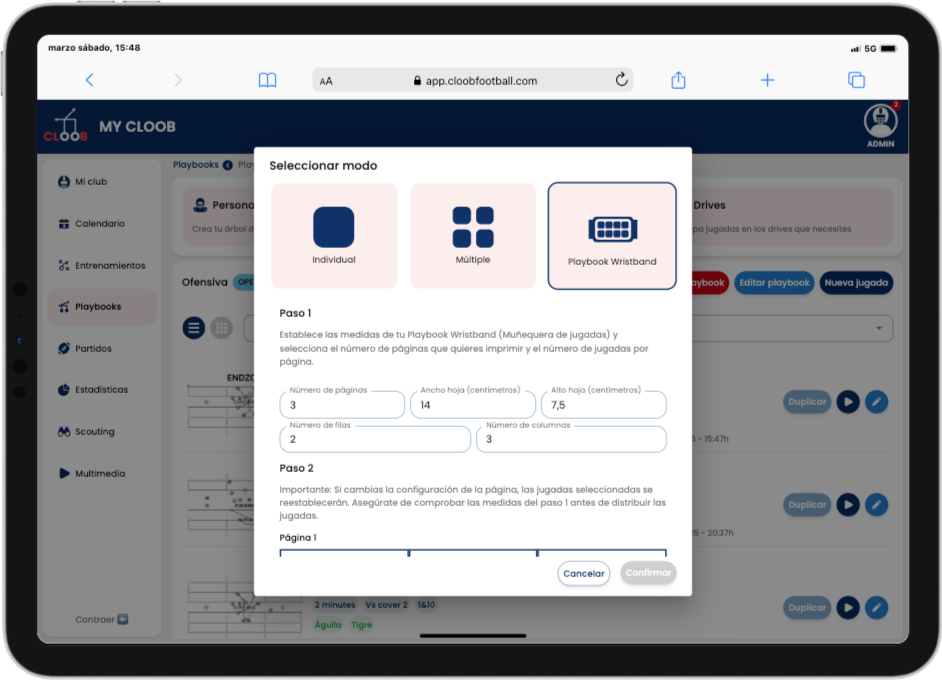Choose the Múltiple mode option

(x=472, y=236)
